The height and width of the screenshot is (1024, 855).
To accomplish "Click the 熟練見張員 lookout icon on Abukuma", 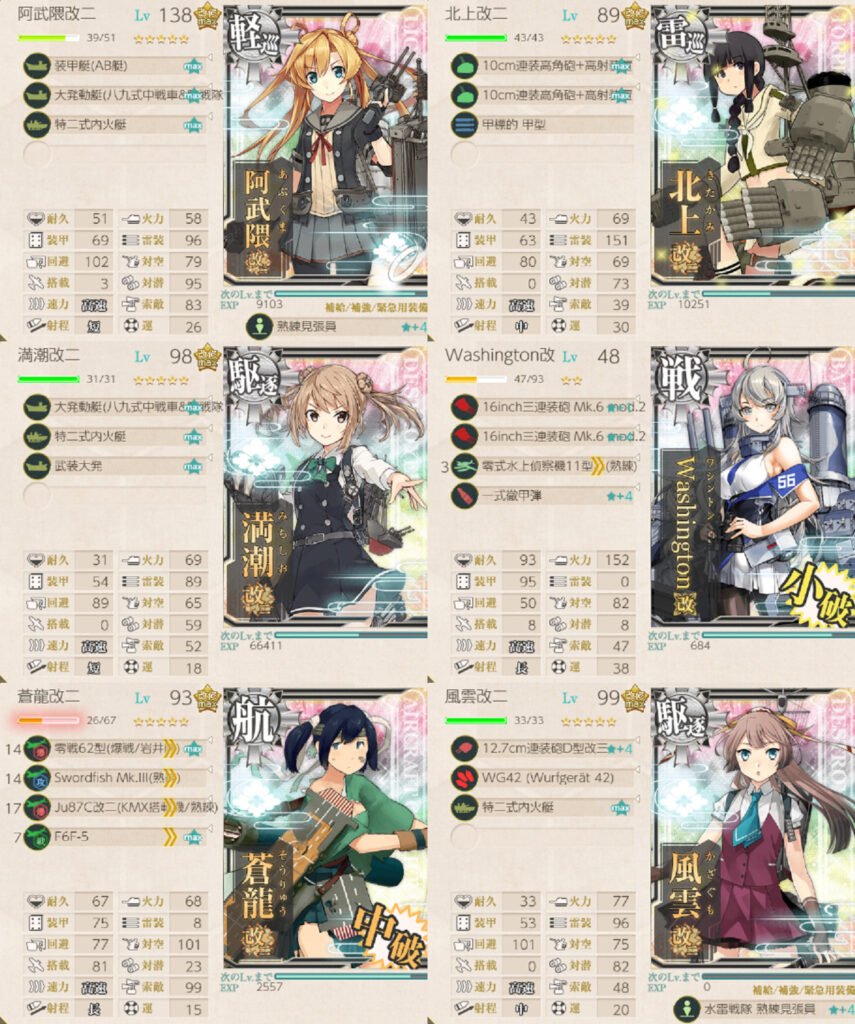I will tap(259, 326).
